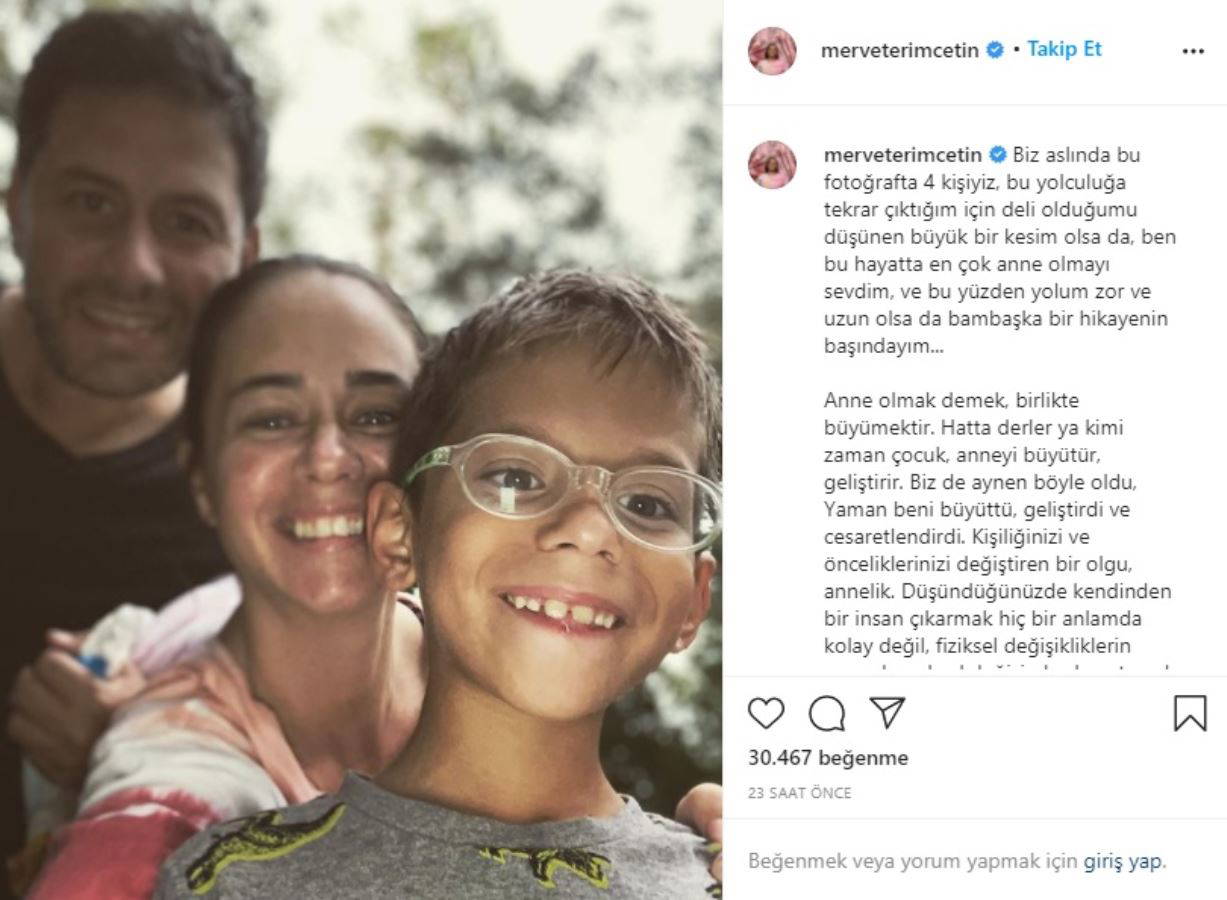Open the header merveterimcetin profile avatar
The height and width of the screenshot is (900, 1227).
[x=772, y=51]
